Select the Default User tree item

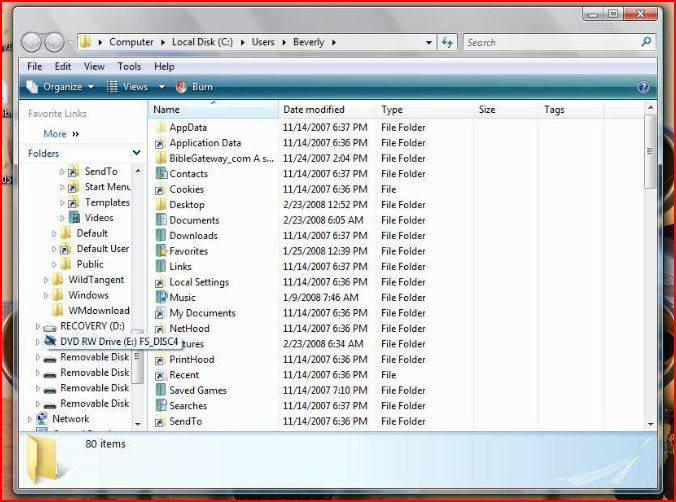point(103,249)
